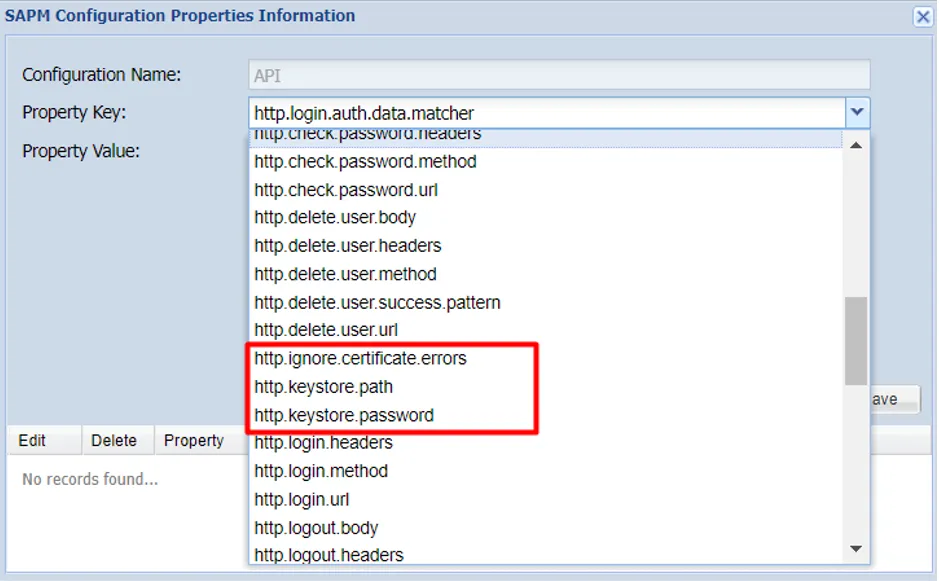
Task: Close the SAPM Configuration Properties dialog
Action: pyautogui.click(x=923, y=17)
